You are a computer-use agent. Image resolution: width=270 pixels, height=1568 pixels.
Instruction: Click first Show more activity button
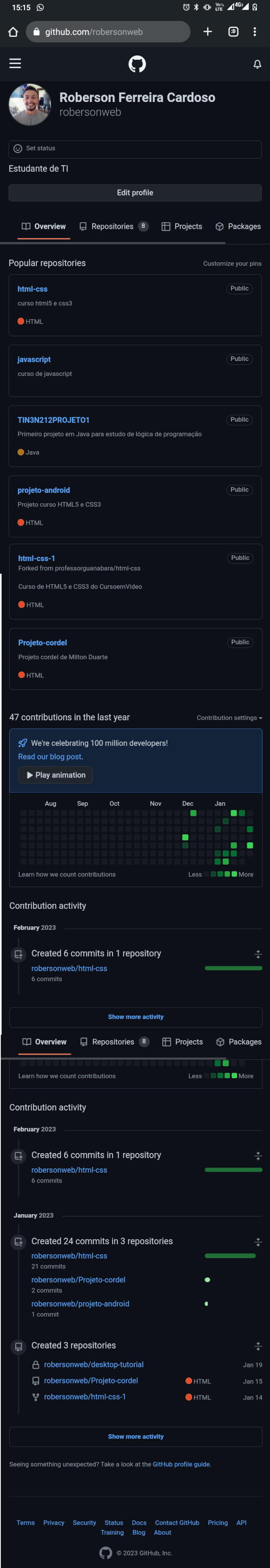tap(136, 1017)
